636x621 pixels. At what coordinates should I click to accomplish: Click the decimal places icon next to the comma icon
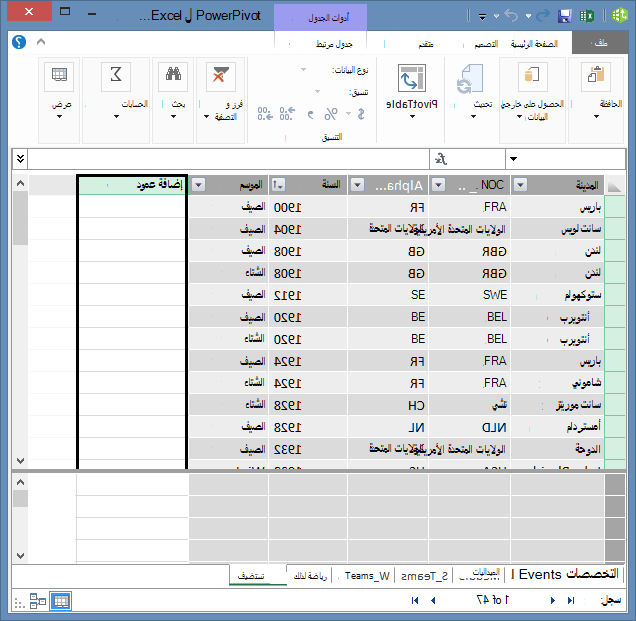(287, 114)
